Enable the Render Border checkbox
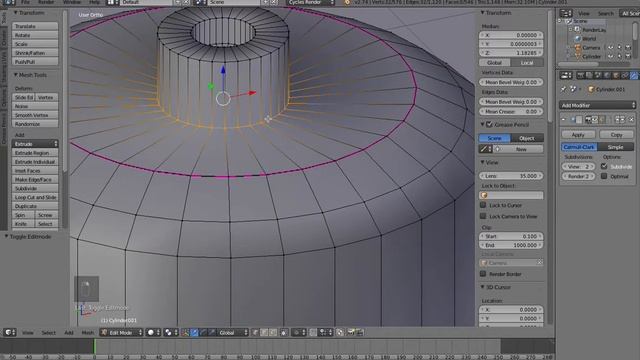Viewport: 640px width, 360px height. click(x=483, y=274)
